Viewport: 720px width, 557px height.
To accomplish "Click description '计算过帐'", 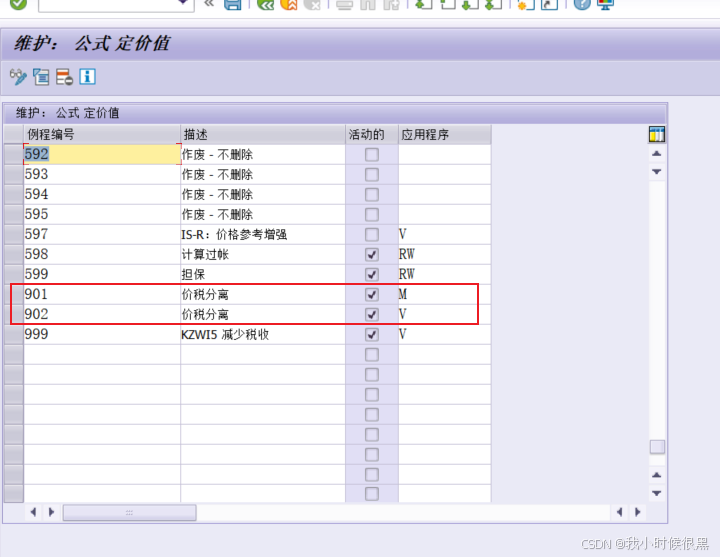I will (x=205, y=254).
